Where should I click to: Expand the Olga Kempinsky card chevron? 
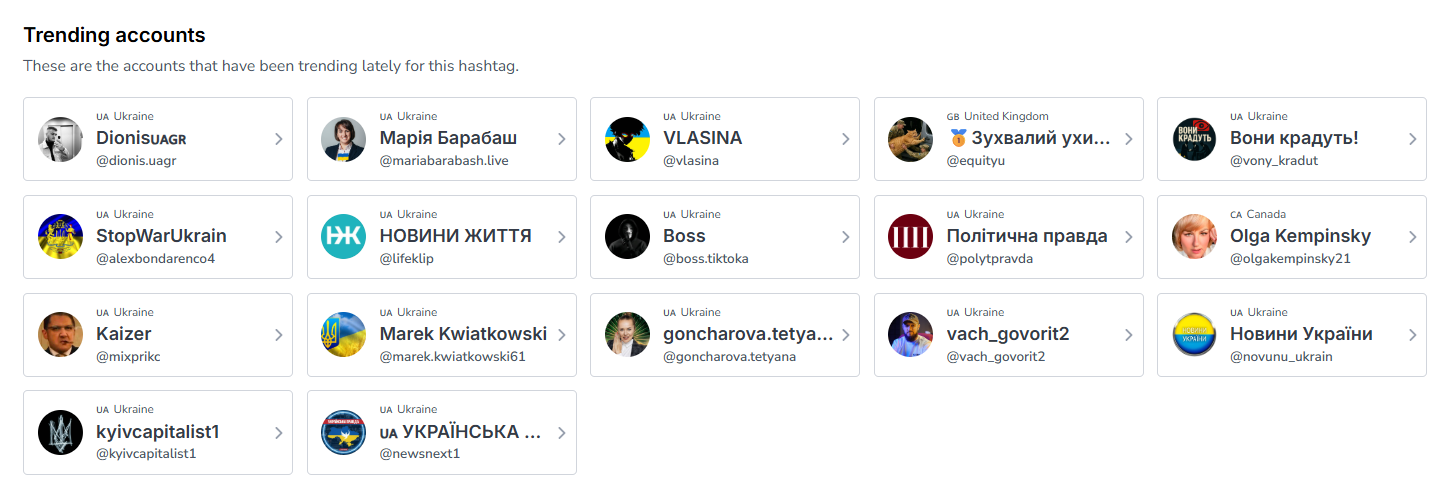click(x=1412, y=237)
